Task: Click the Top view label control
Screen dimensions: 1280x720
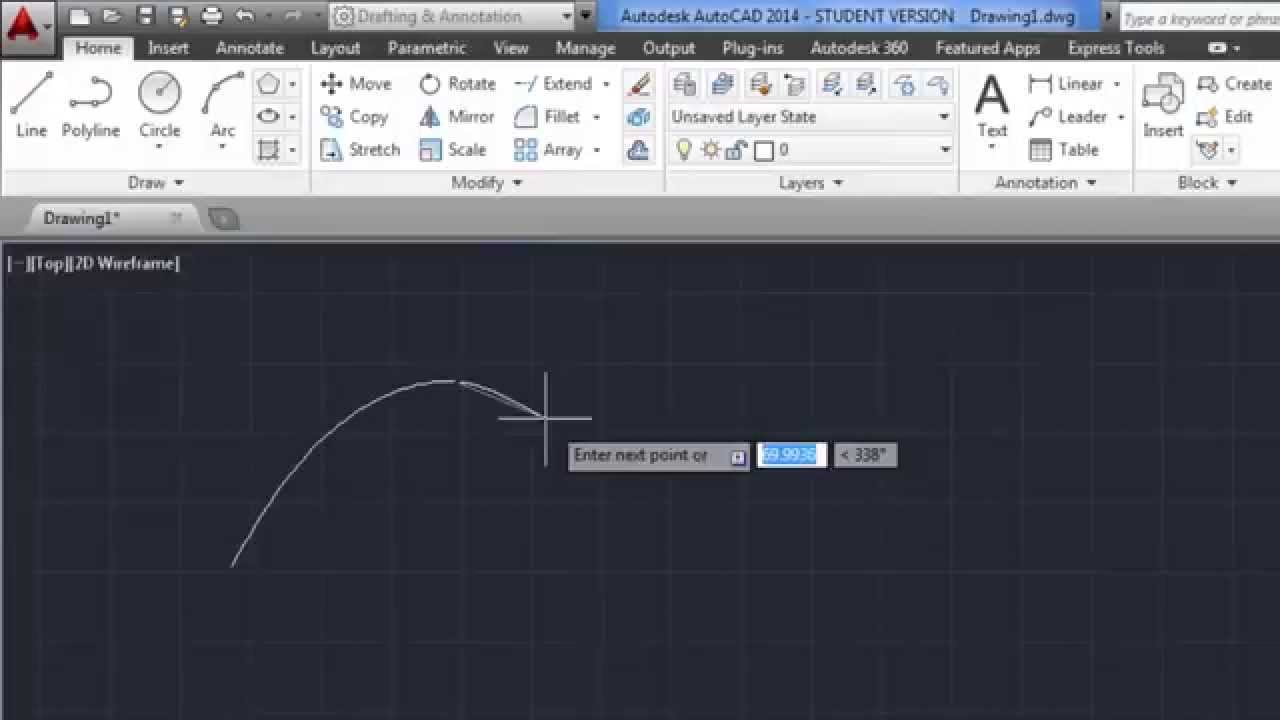Action: [x=50, y=264]
